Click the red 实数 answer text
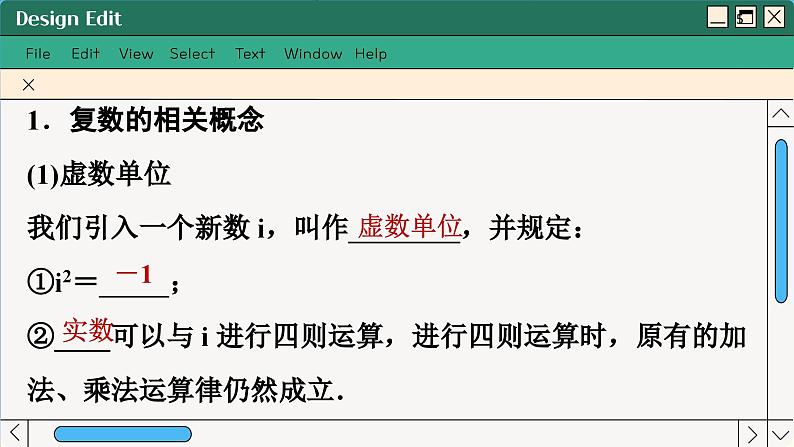Image resolution: width=794 pixels, height=447 pixels. point(87,328)
